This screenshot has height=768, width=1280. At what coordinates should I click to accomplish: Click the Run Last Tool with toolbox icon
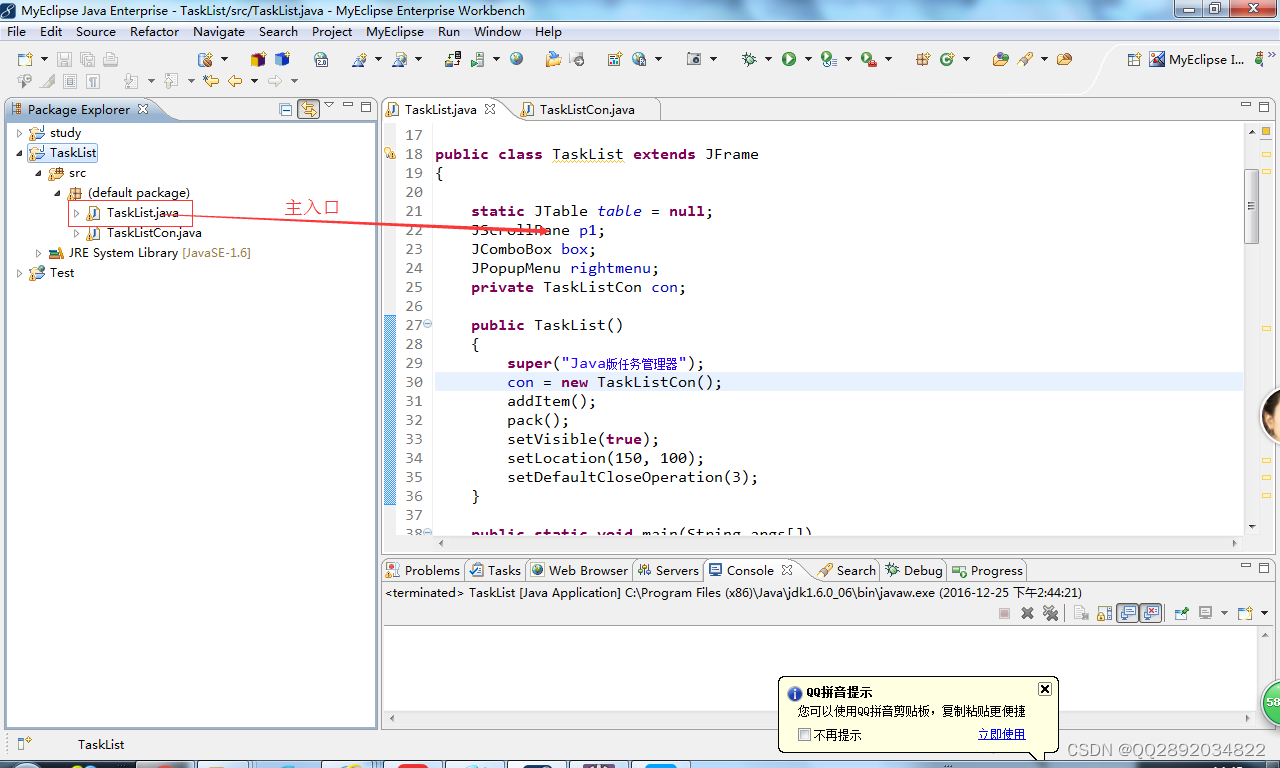(x=868, y=60)
